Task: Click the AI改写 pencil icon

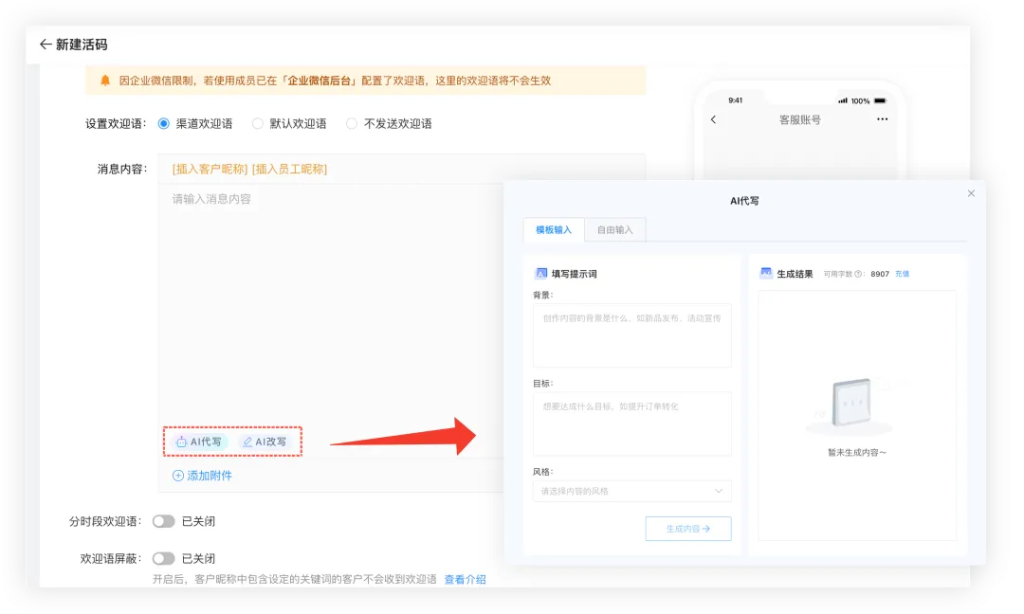Action: coord(249,439)
